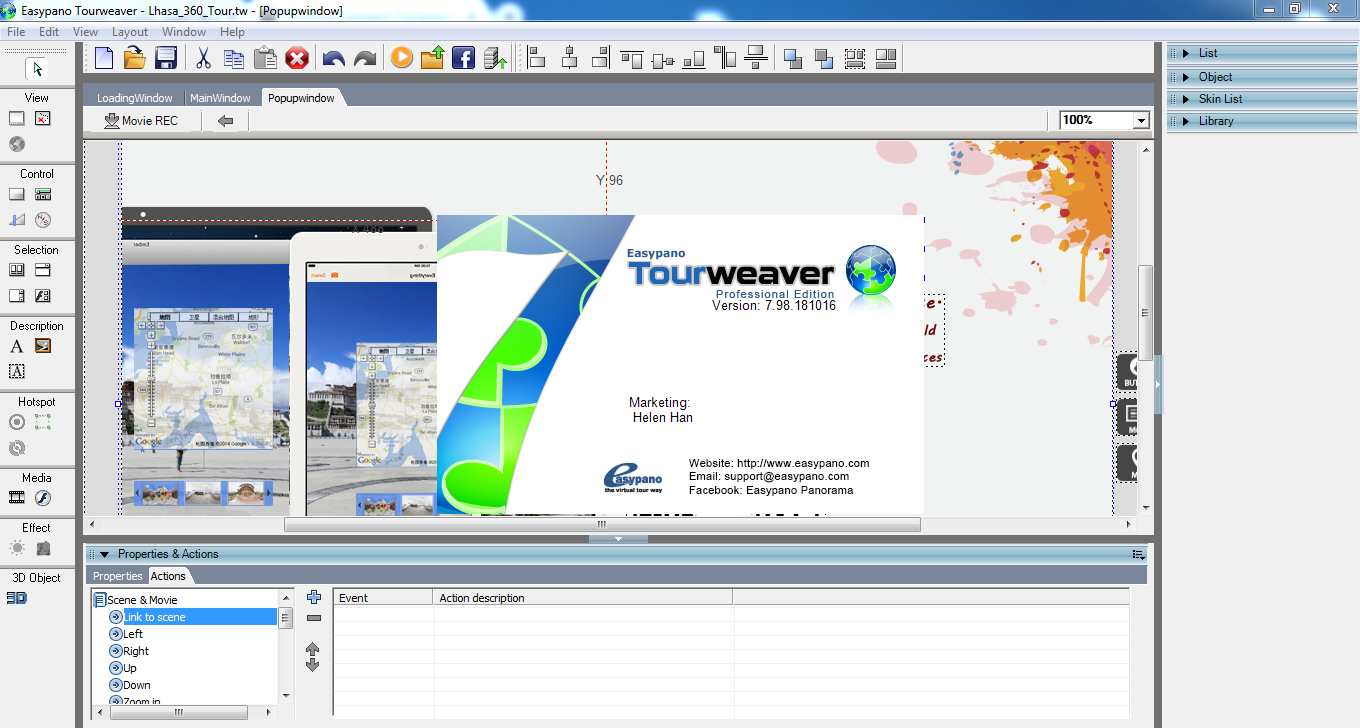The image size is (1360, 728).
Task: Align selected objects to the right edge
Action: [x=600, y=58]
